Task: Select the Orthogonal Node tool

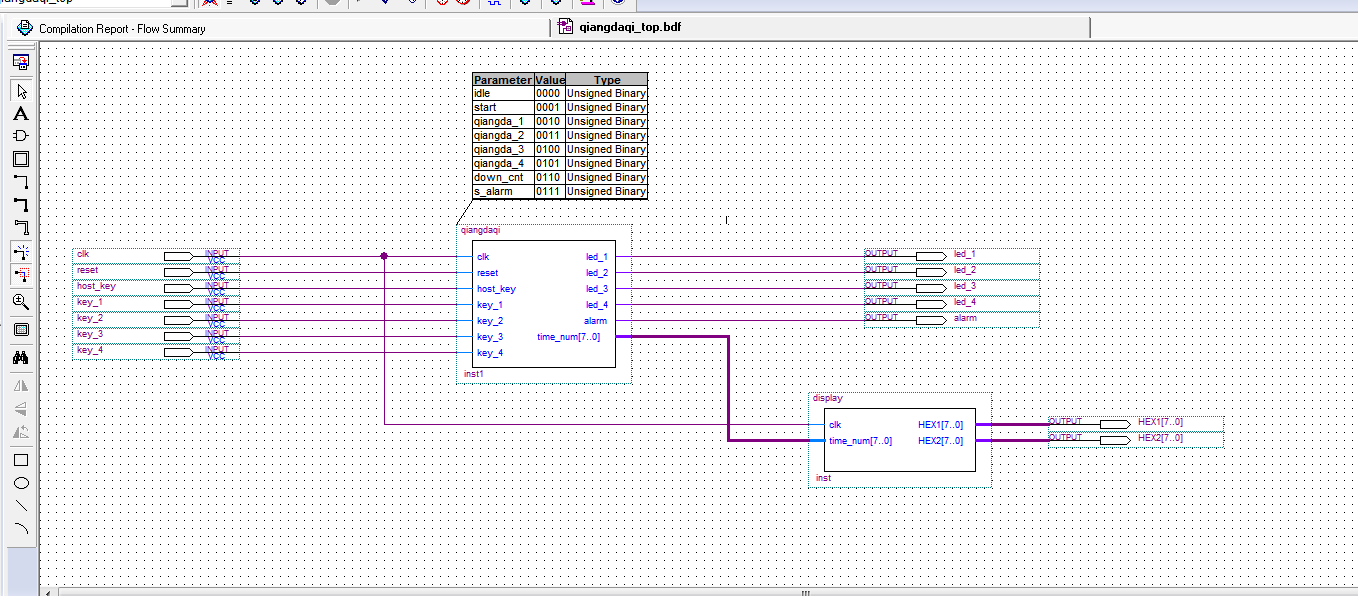Action: pyautogui.click(x=20, y=182)
